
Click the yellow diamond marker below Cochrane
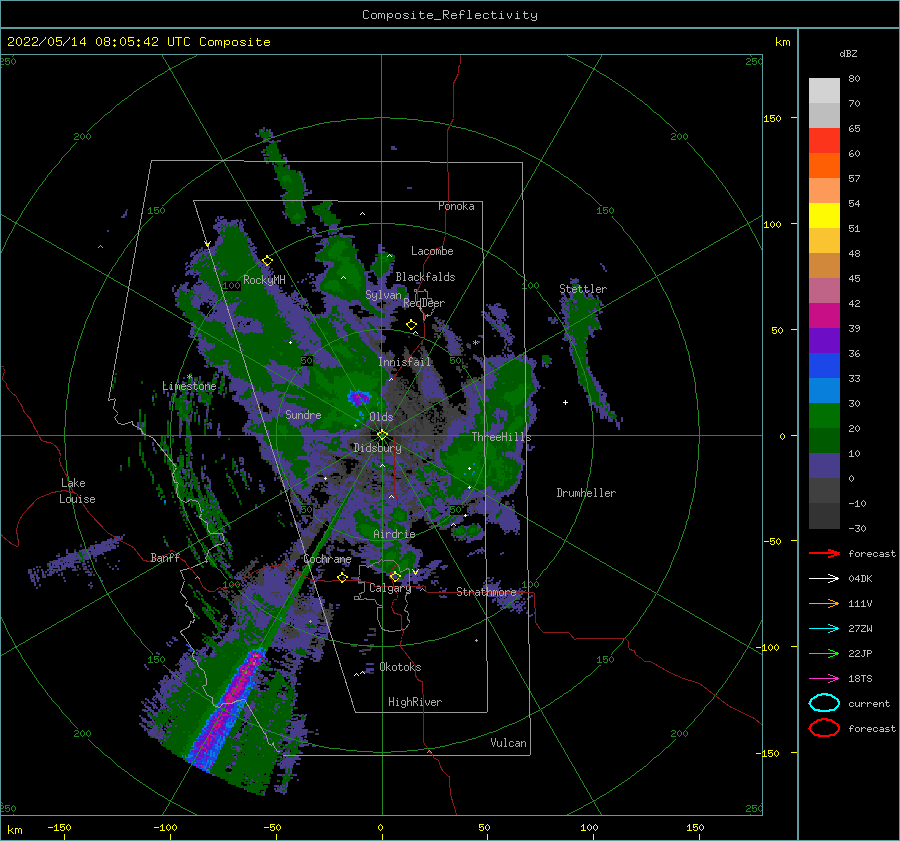[343, 577]
